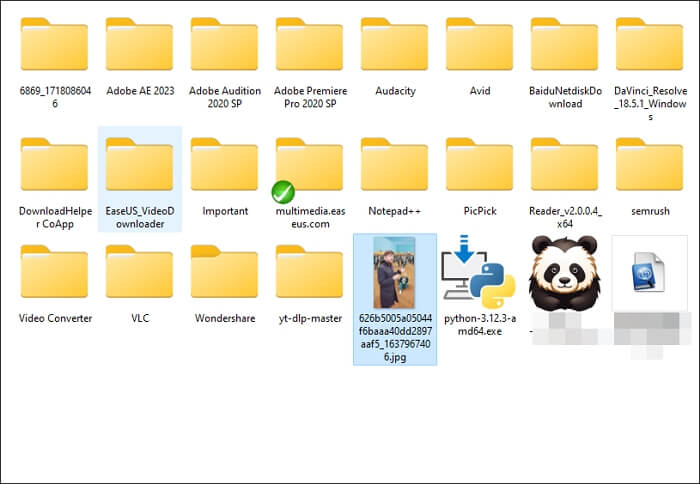Viewport: 700px width, 484px height.
Task: Click the multimedia.easeus.com folder with green checkmark
Action: pyautogui.click(x=309, y=165)
